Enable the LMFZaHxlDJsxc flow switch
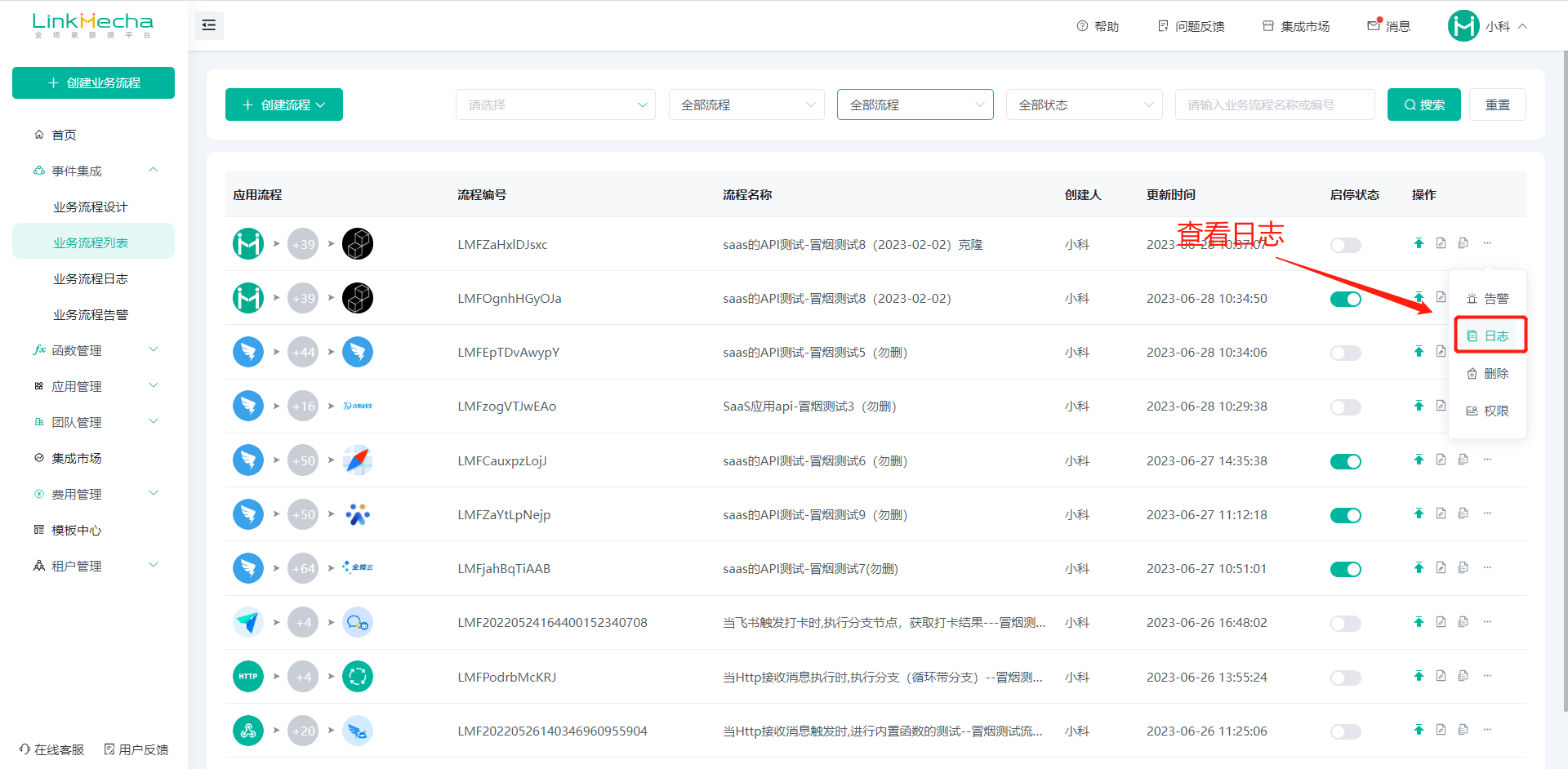The width and height of the screenshot is (1568, 769). pyautogui.click(x=1345, y=245)
